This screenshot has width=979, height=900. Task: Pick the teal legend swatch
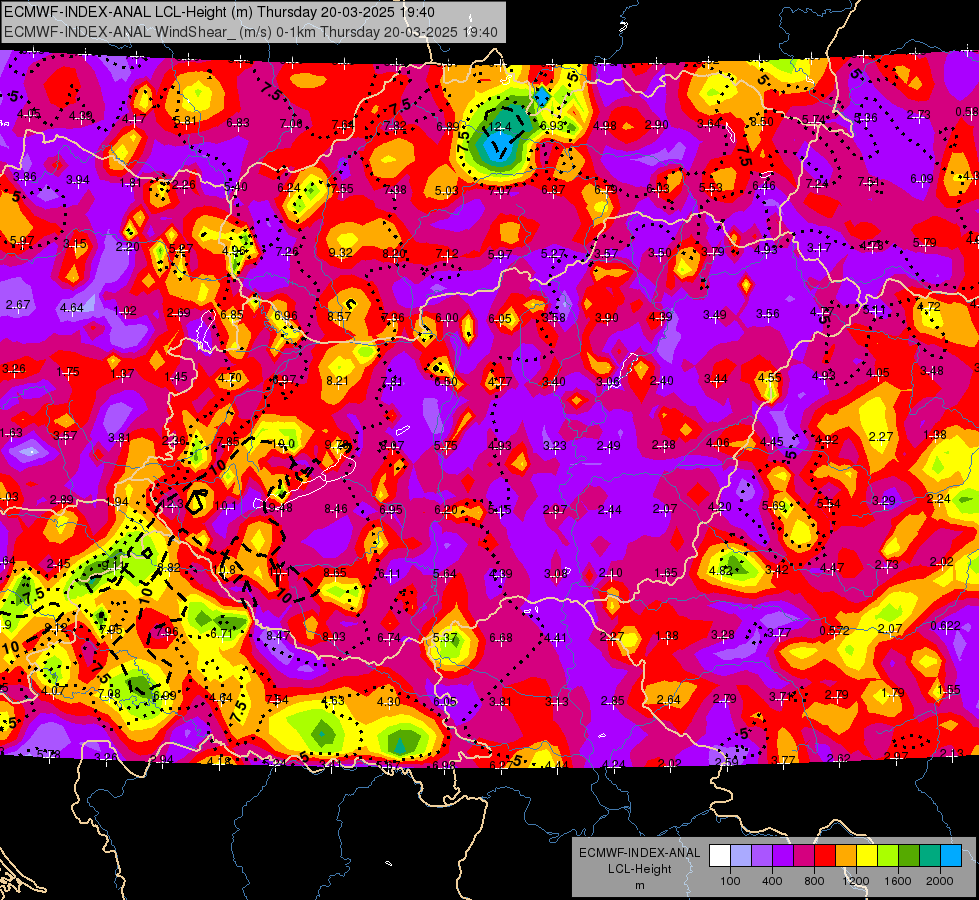tap(930, 855)
